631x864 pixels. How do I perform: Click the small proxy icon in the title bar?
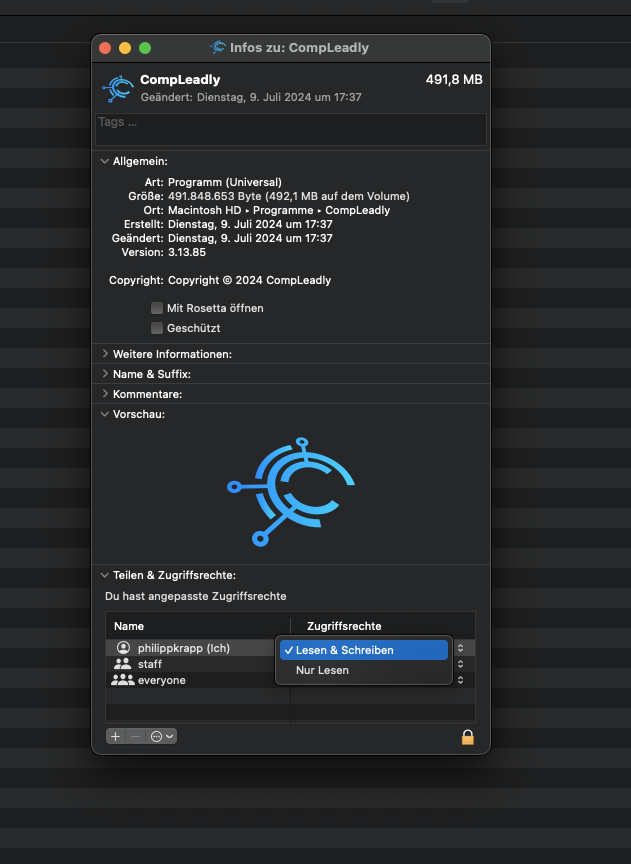pos(217,47)
